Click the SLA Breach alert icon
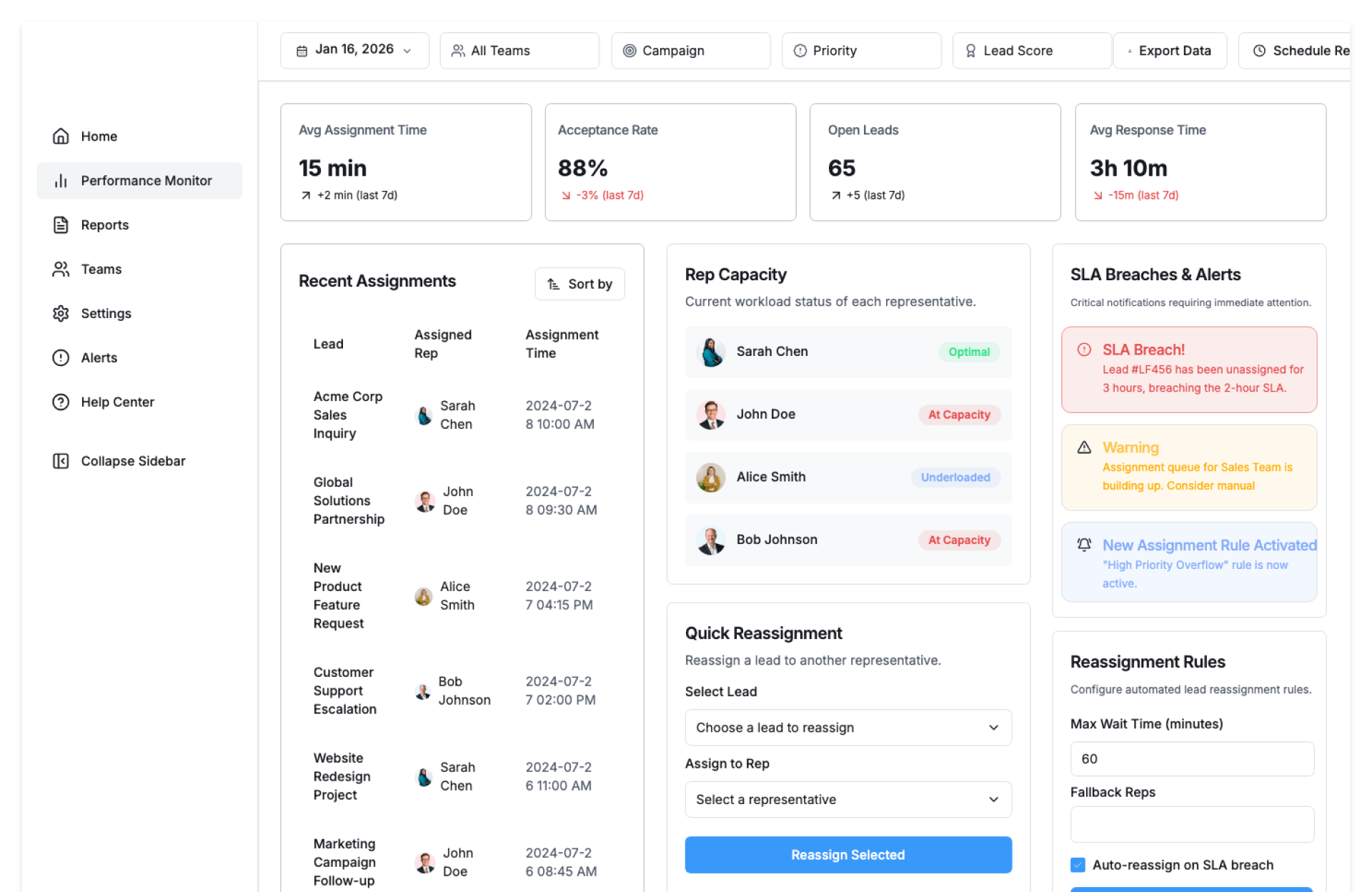1372x892 pixels. point(1084,350)
